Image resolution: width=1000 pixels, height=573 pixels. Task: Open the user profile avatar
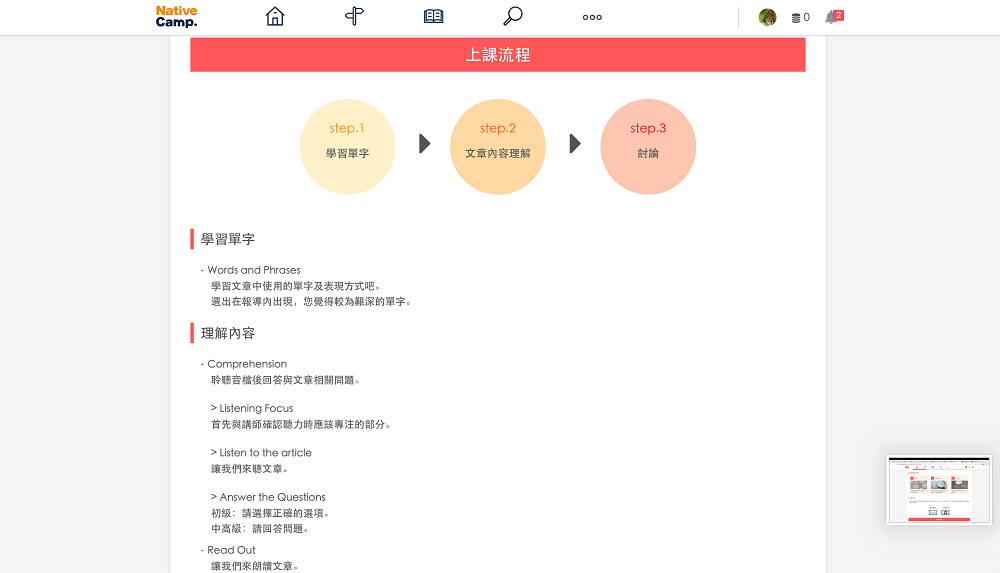tap(767, 17)
